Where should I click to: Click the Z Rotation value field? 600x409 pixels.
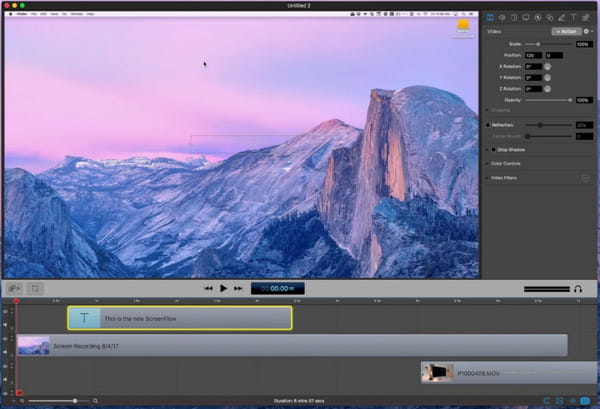(x=533, y=89)
